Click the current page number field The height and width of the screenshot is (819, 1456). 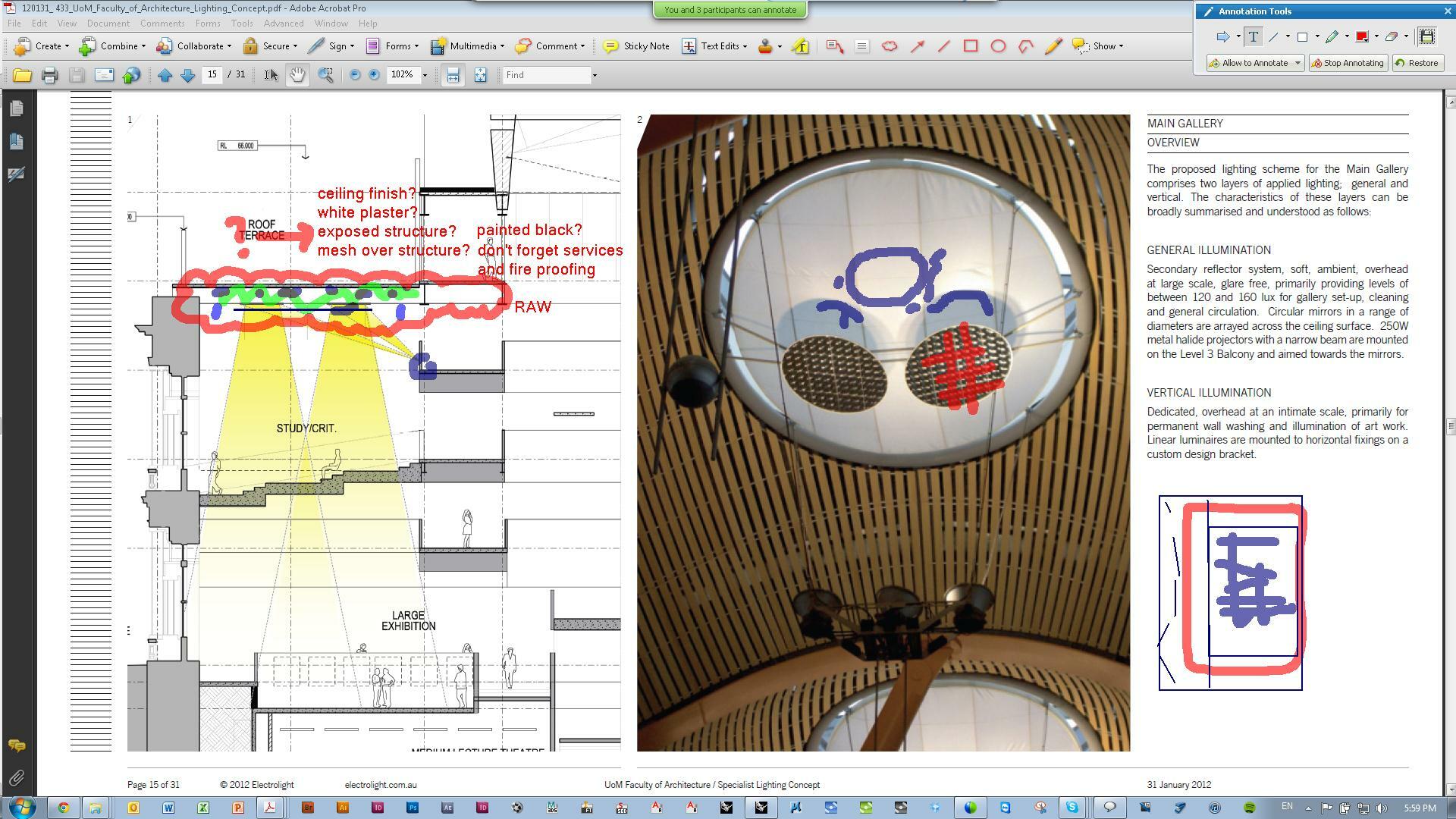tap(212, 74)
